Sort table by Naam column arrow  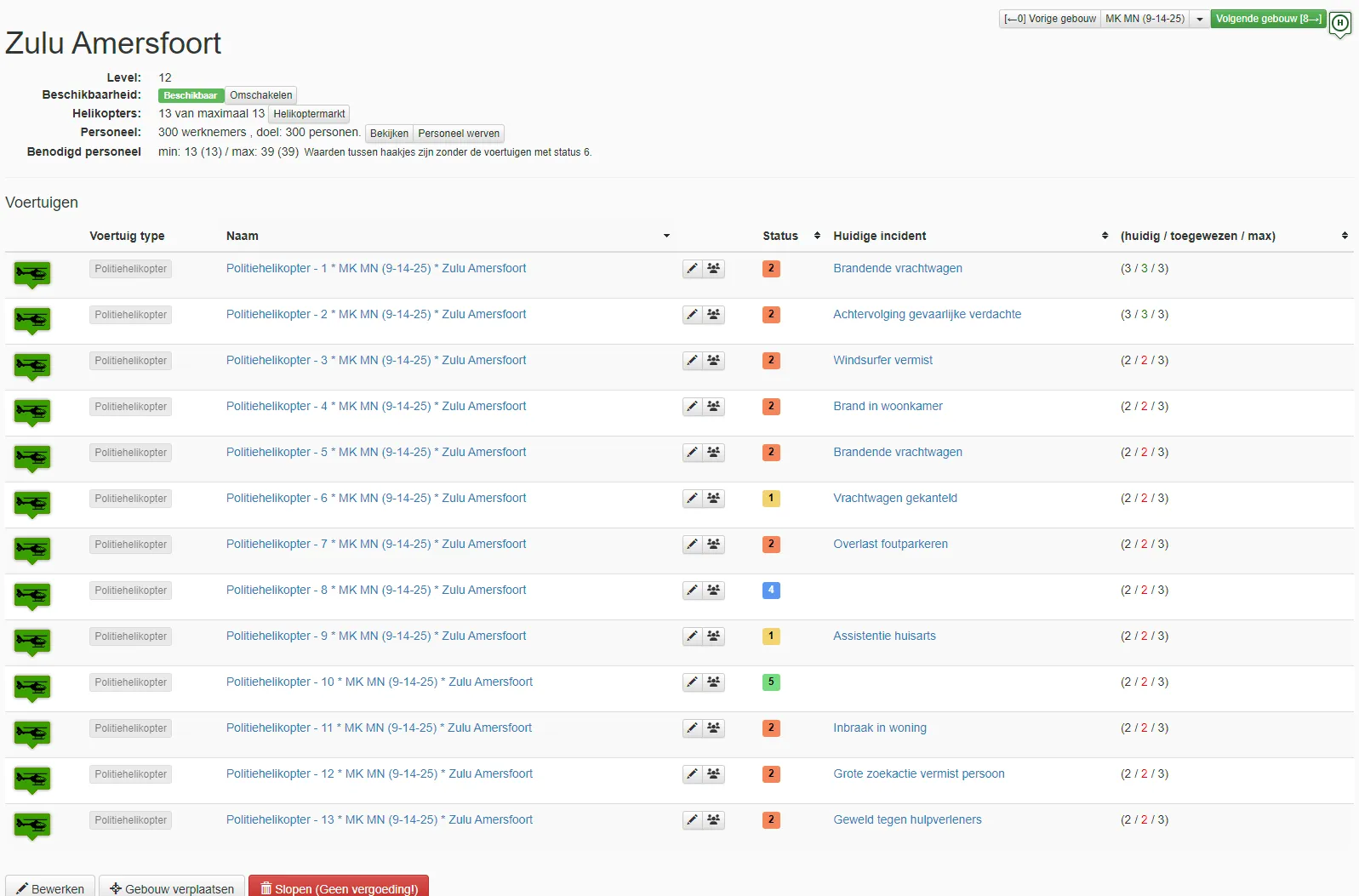(666, 236)
